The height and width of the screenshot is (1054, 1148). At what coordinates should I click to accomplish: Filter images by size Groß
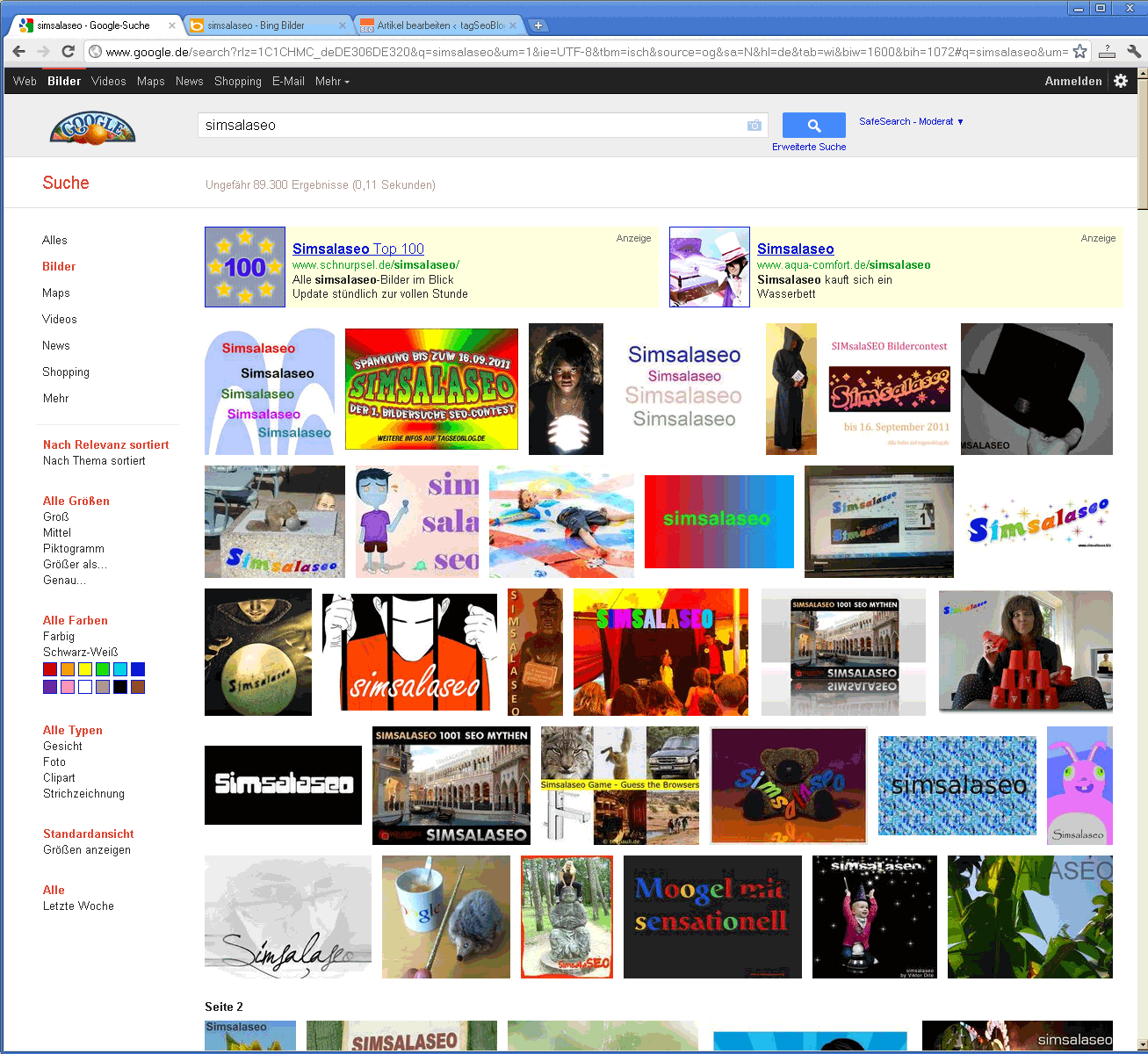[55, 516]
